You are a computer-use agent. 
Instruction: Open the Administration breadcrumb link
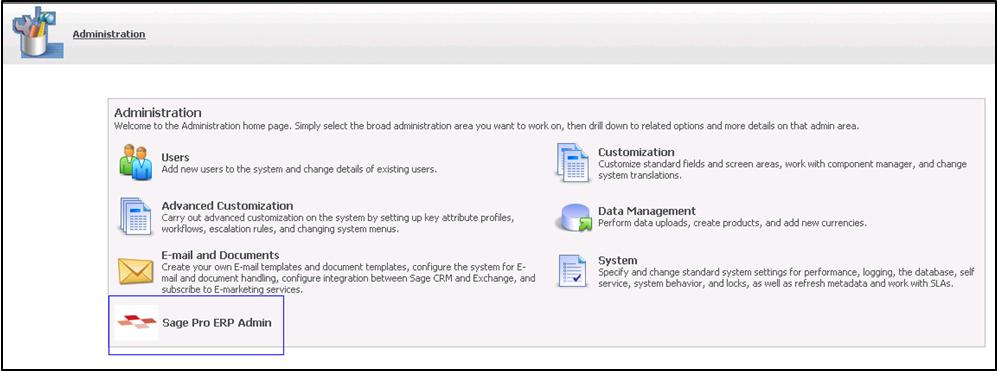109,34
